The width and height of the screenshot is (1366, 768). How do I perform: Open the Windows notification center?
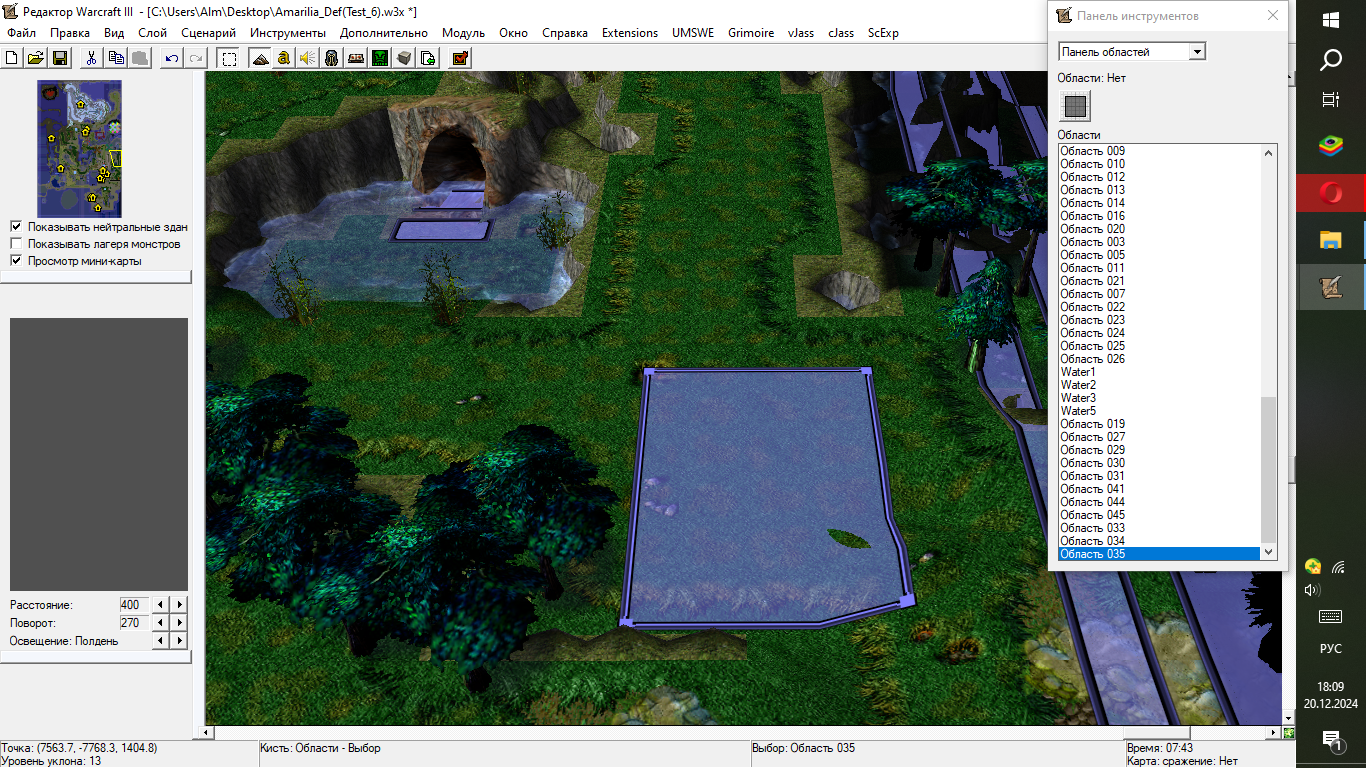click(1331, 740)
